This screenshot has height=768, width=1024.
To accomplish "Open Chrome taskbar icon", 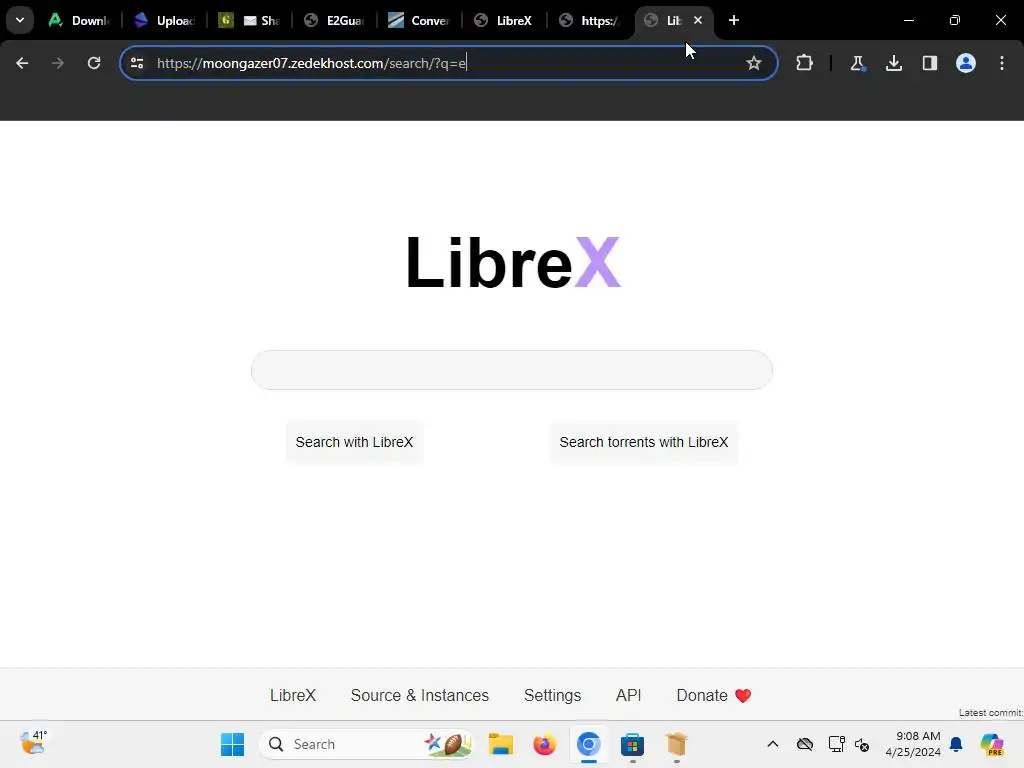I will click(x=588, y=744).
